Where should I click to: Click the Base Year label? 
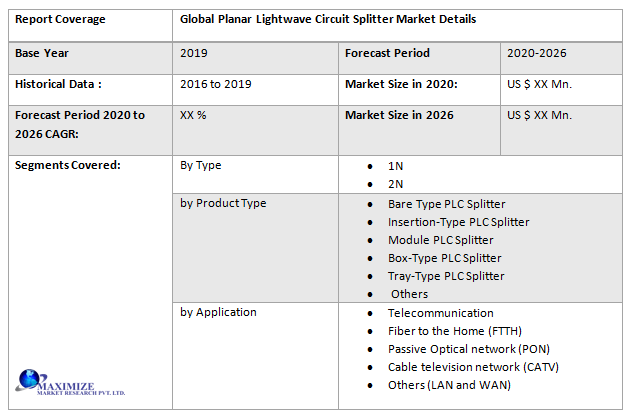click(44, 53)
